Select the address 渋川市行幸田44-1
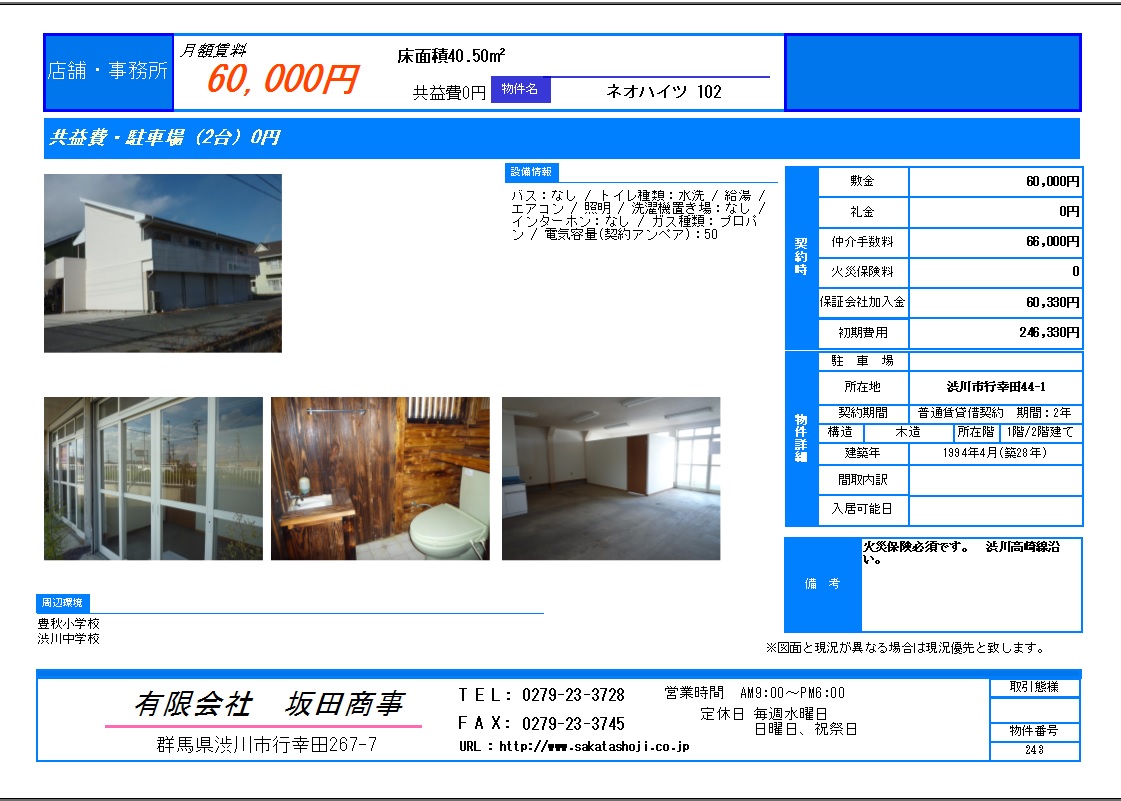Screen dimensions: 1121x801 point(995,387)
